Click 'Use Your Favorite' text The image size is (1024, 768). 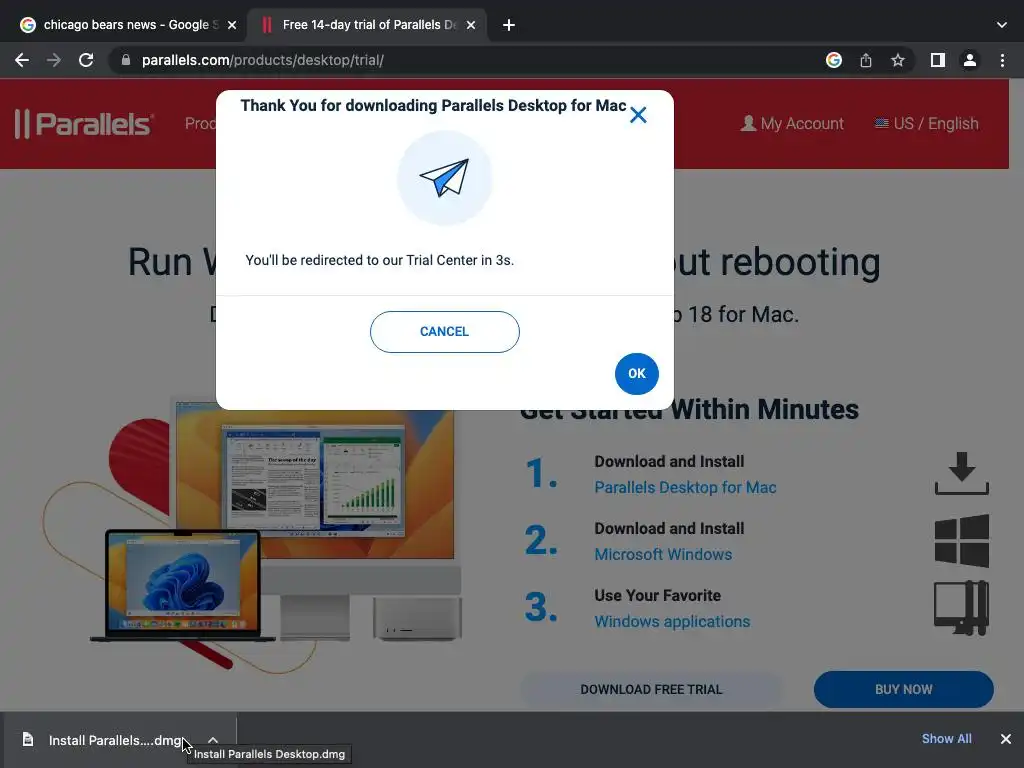[657, 596]
